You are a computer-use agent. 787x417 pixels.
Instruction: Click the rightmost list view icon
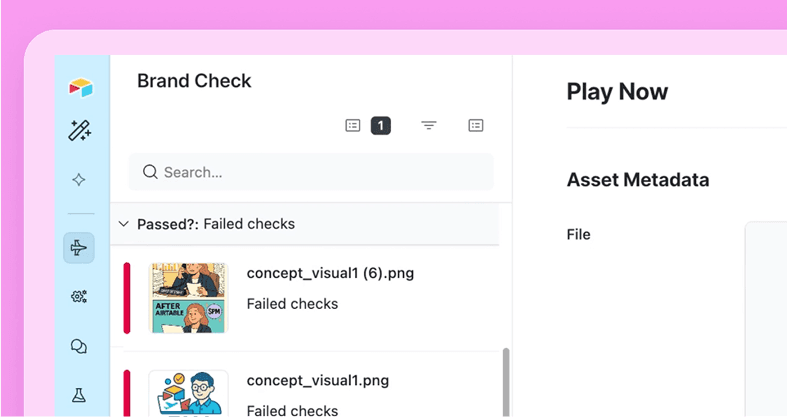click(476, 126)
